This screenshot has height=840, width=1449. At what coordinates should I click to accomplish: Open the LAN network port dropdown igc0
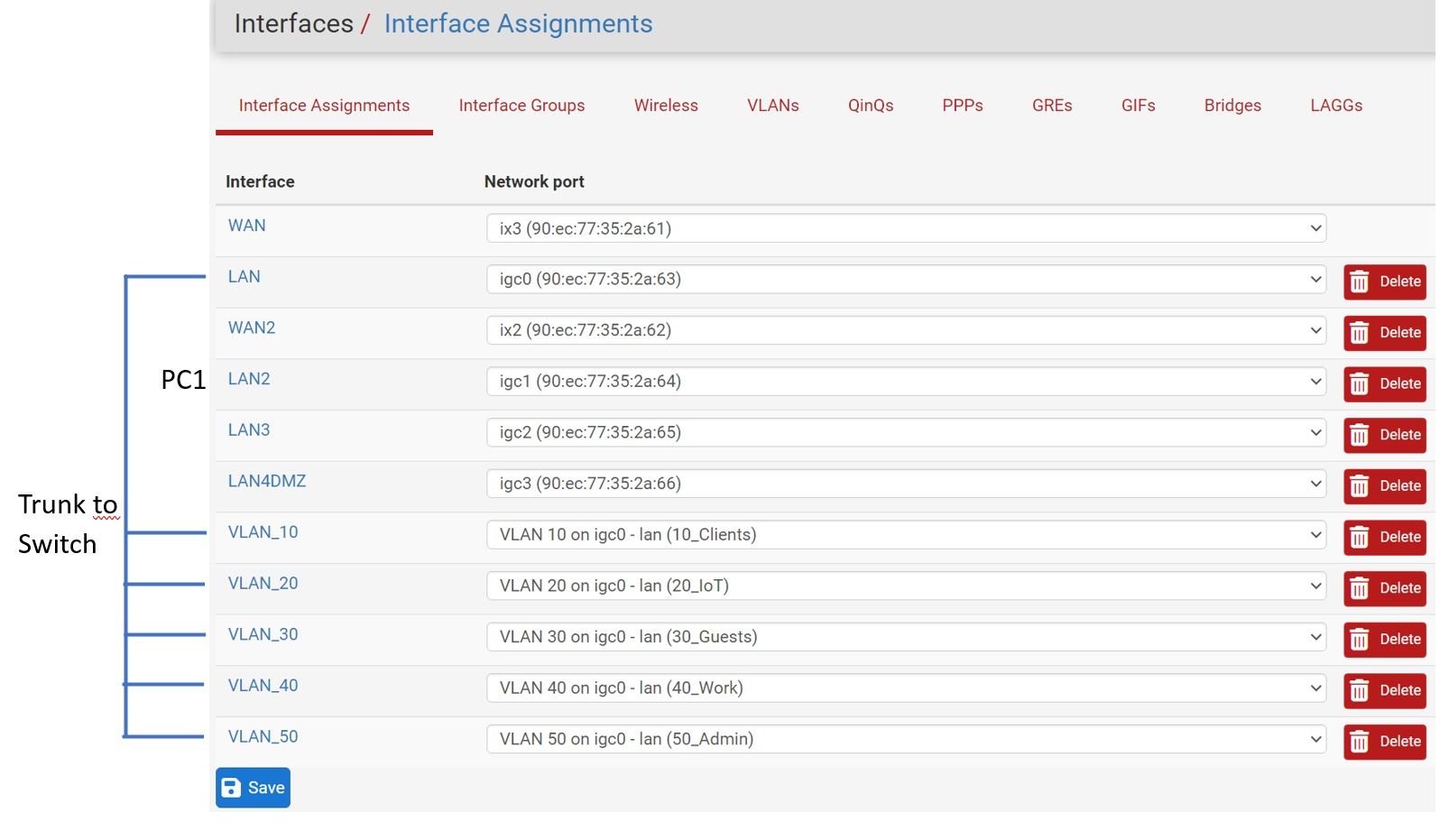[x=906, y=280]
